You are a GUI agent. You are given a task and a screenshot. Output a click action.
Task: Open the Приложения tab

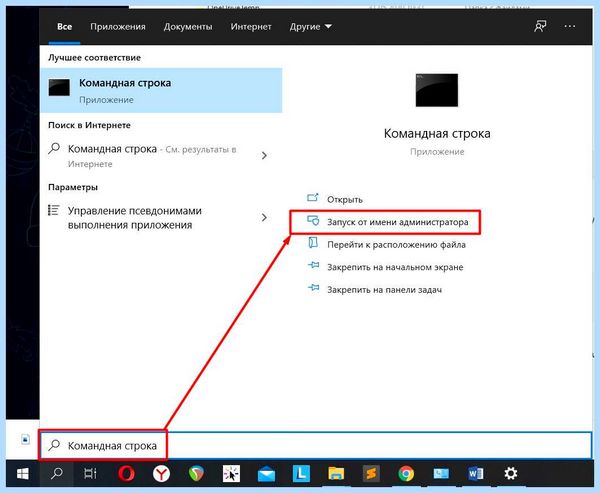click(x=118, y=27)
